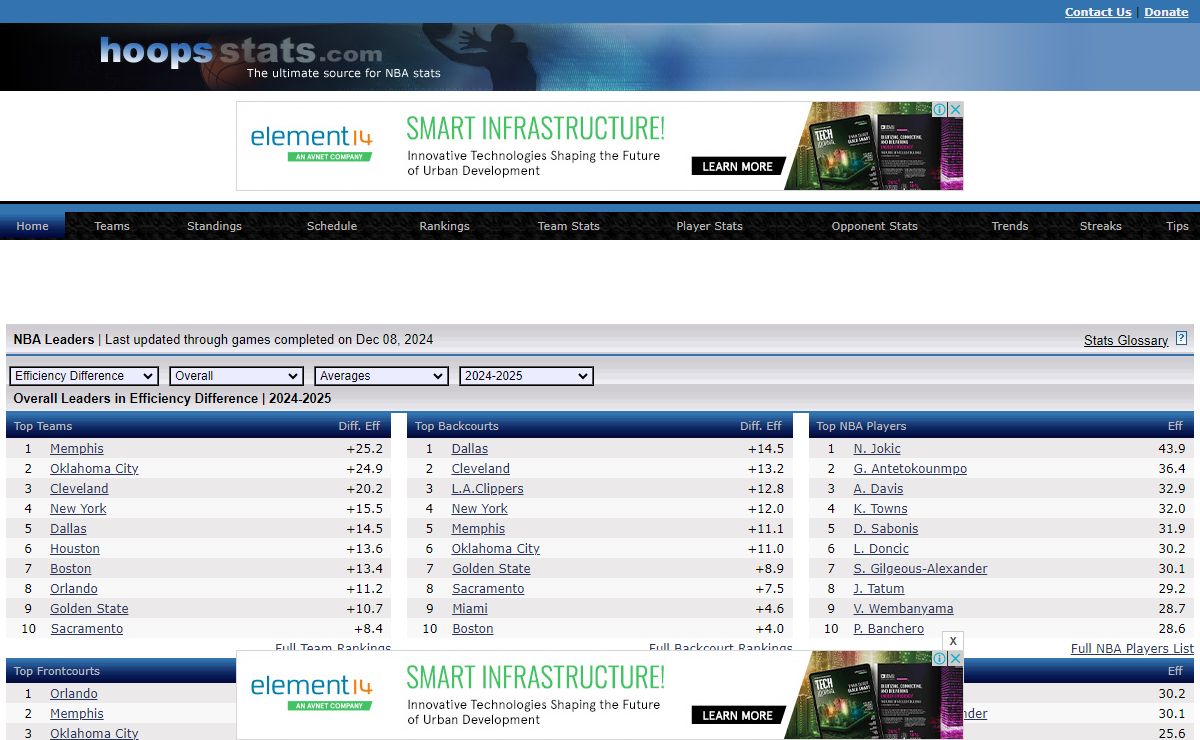
Task: Open the Efficiency Difference dropdown
Action: tap(84, 376)
